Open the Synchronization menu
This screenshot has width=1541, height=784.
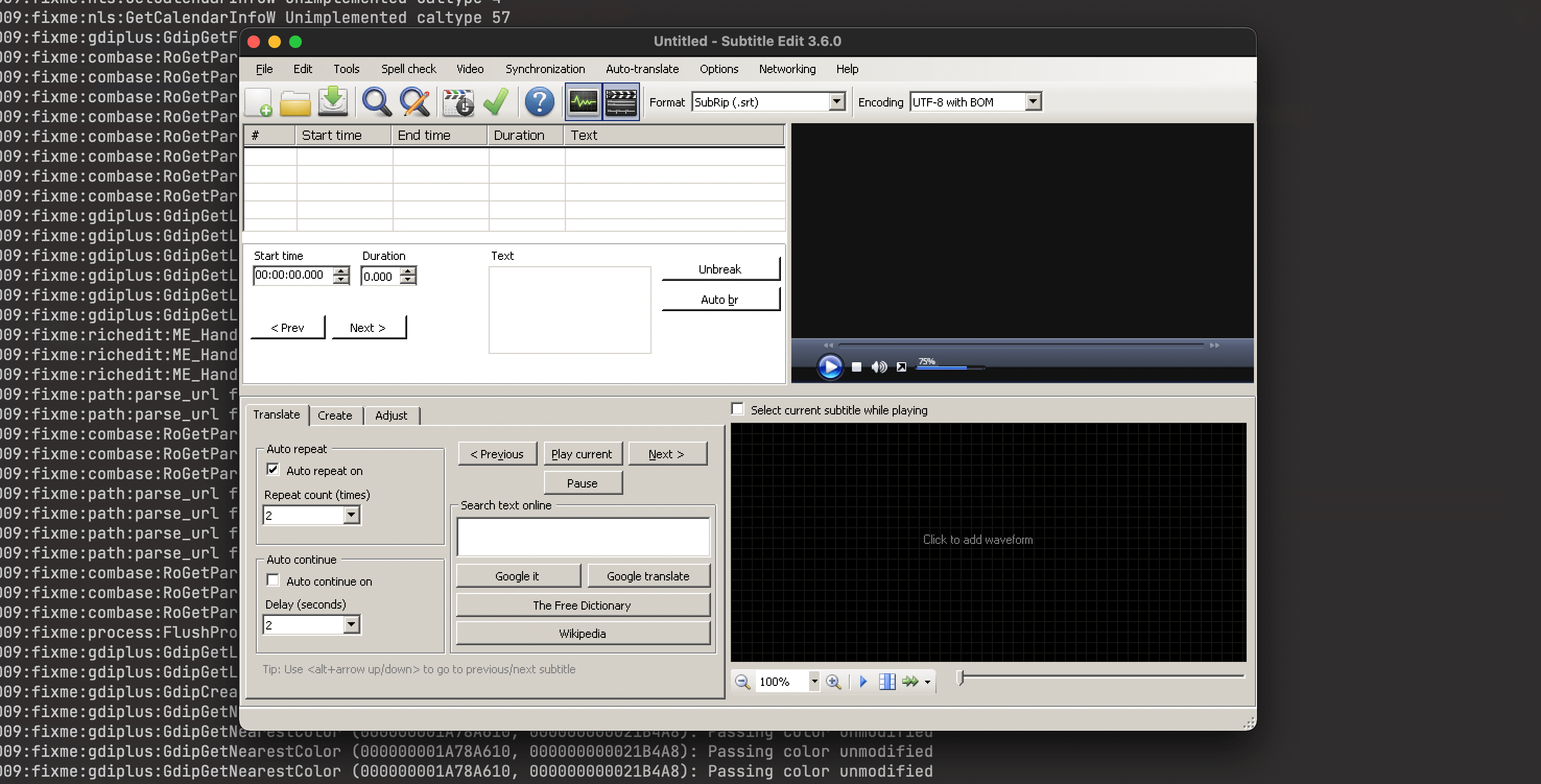pos(544,69)
